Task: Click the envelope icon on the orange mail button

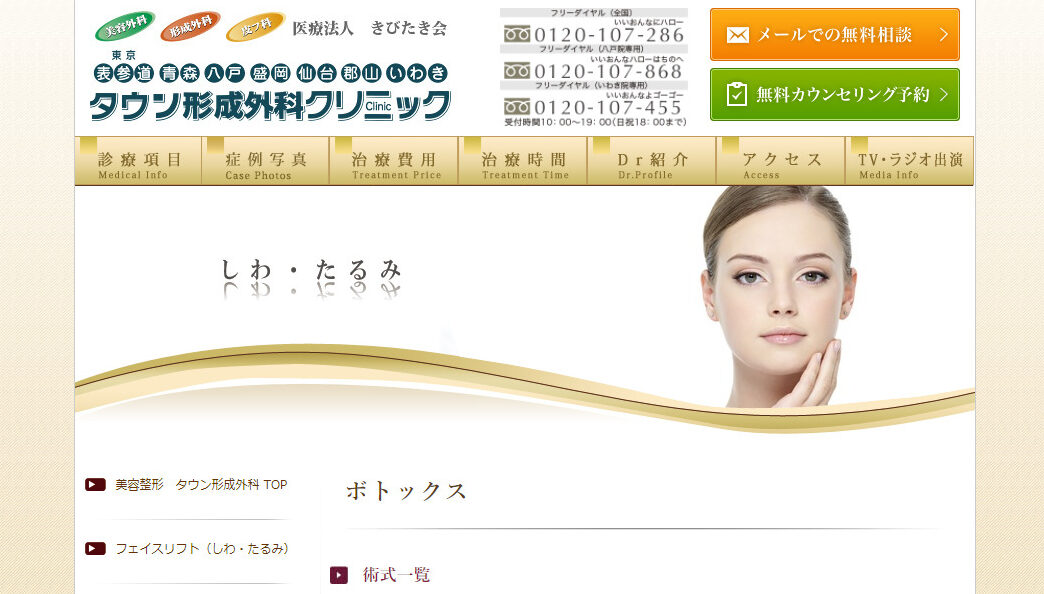Action: [737, 35]
